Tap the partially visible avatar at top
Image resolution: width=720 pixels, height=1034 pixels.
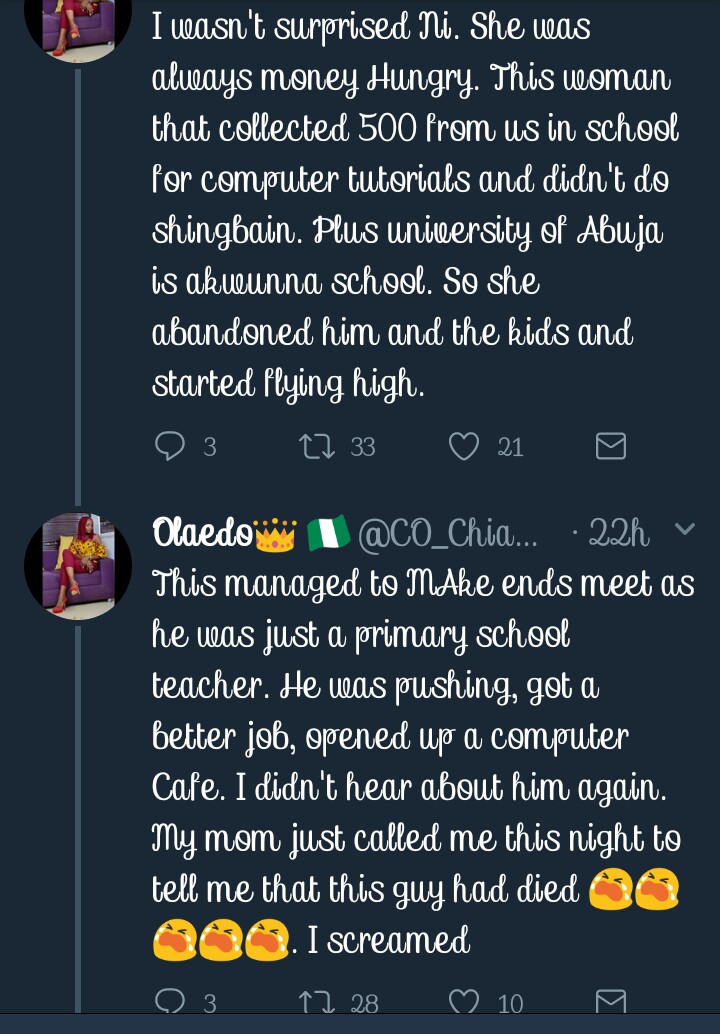click(x=78, y=25)
